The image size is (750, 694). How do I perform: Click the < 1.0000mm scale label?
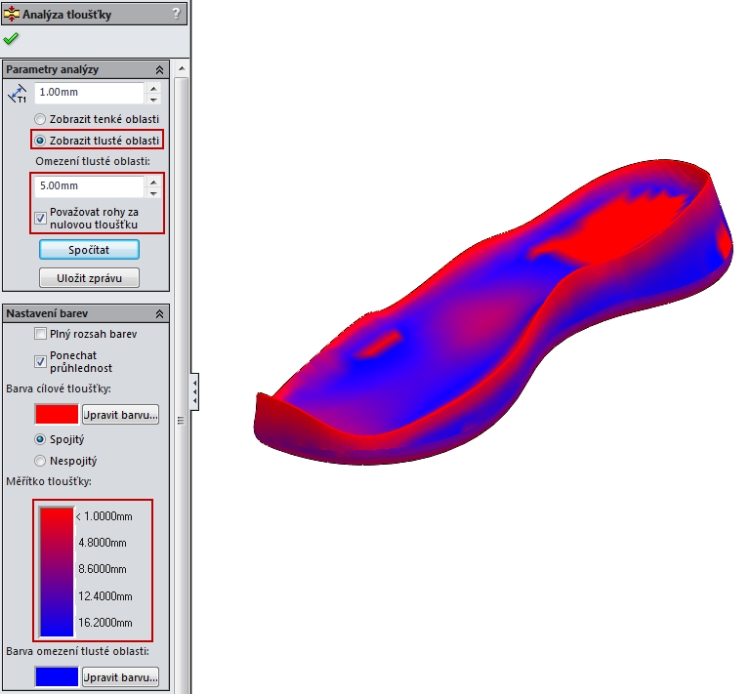pyautogui.click(x=104, y=517)
